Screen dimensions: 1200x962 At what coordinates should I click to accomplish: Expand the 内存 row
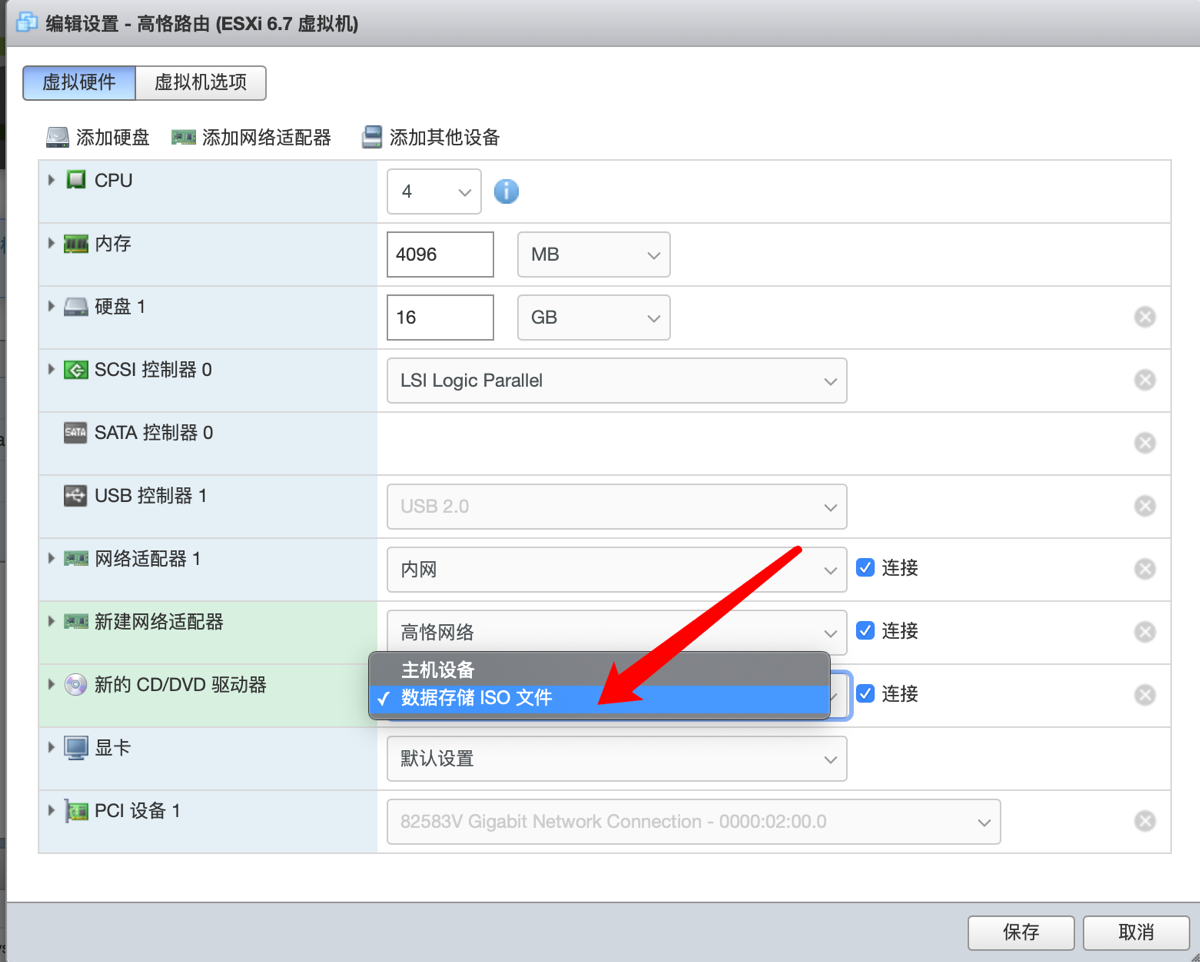pos(52,243)
